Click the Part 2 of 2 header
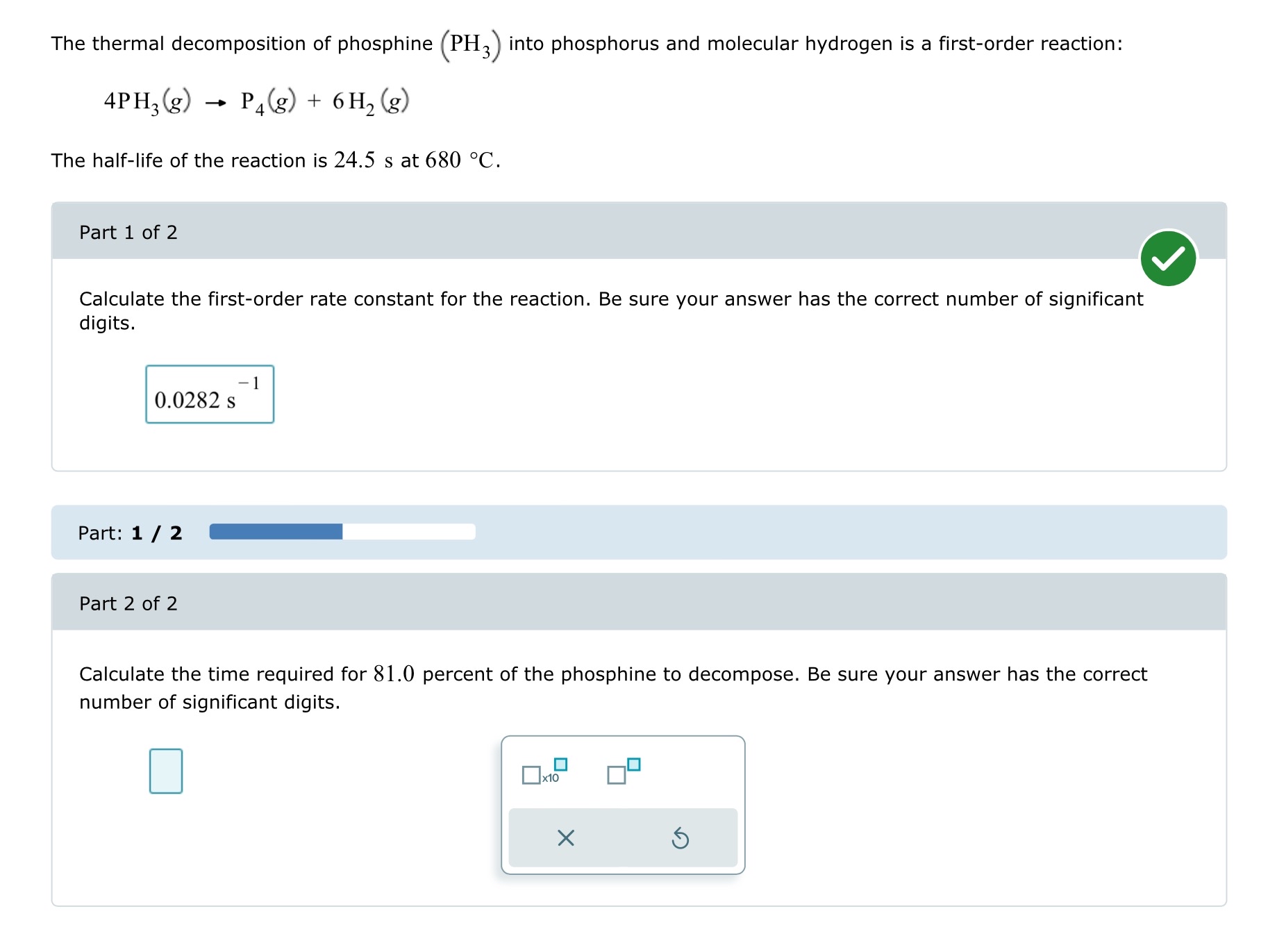 [x=128, y=603]
